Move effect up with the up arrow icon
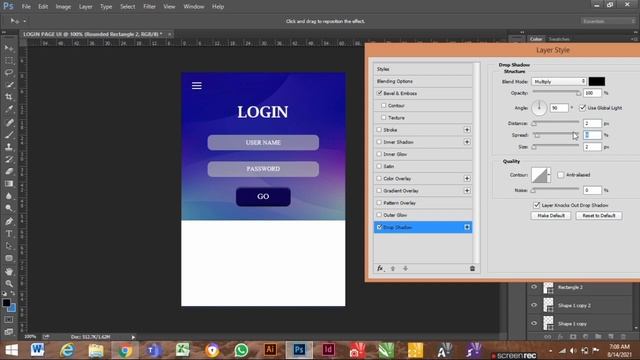Image resolution: width=640 pixels, height=360 pixels. [x=393, y=269]
